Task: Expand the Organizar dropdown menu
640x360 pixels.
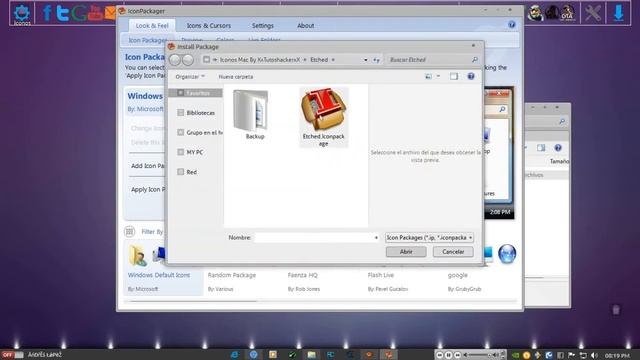Action: tap(190, 76)
